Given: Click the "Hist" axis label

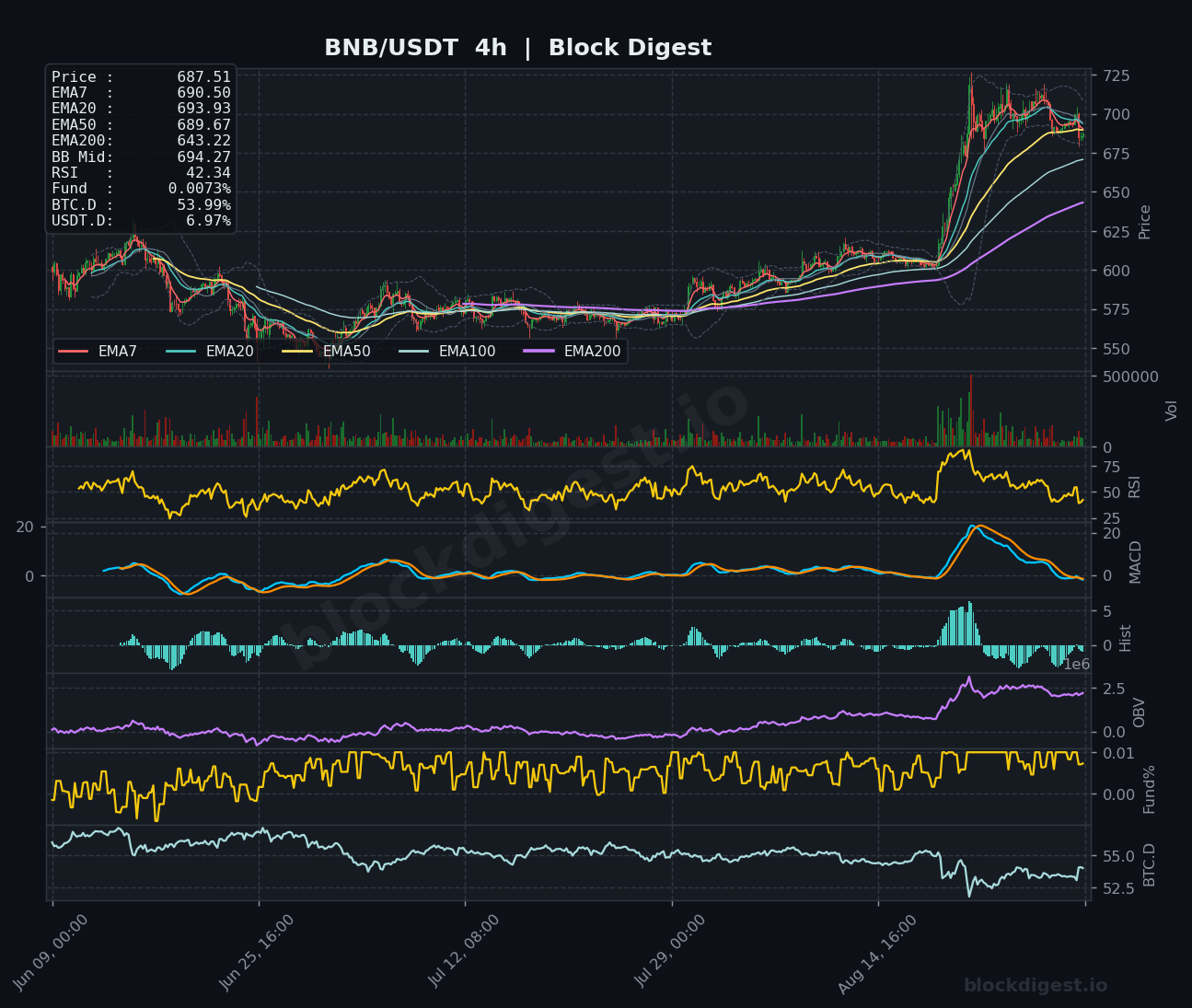Looking at the screenshot, I should click(x=1125, y=638).
